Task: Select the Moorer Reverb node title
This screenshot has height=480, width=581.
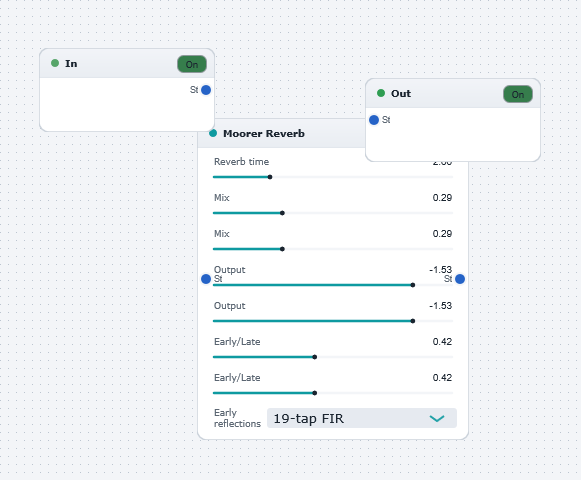Action: 264,133
